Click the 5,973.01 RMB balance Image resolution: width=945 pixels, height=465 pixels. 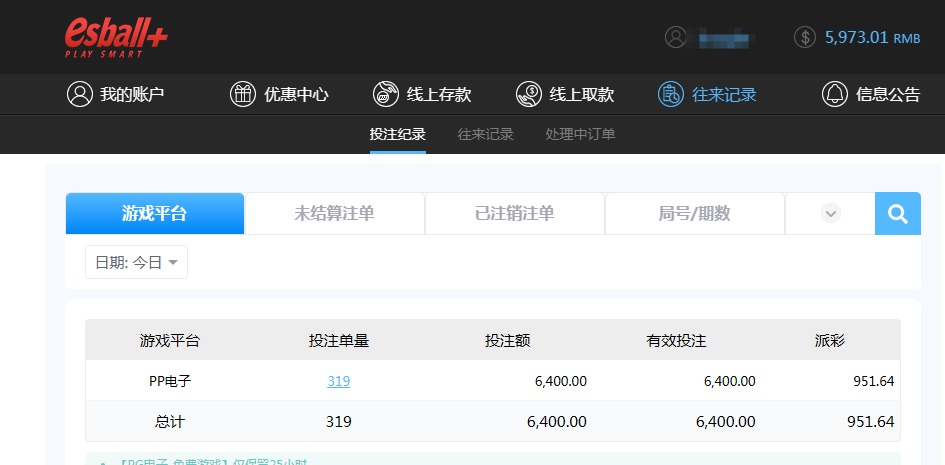[872, 37]
